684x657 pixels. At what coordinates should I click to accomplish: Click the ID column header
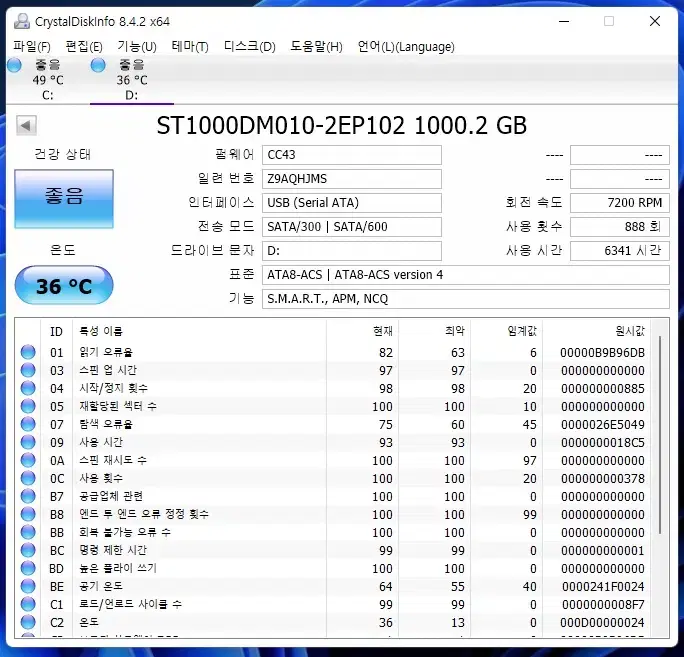57,332
